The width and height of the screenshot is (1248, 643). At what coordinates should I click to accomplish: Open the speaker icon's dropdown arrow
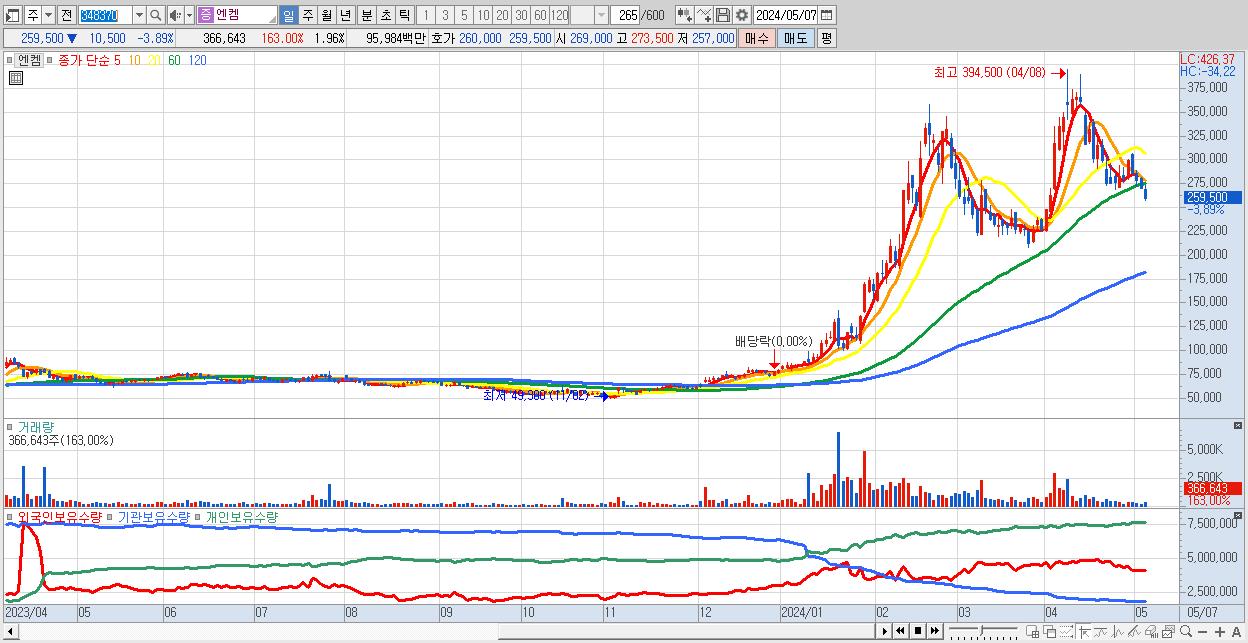click(190, 15)
